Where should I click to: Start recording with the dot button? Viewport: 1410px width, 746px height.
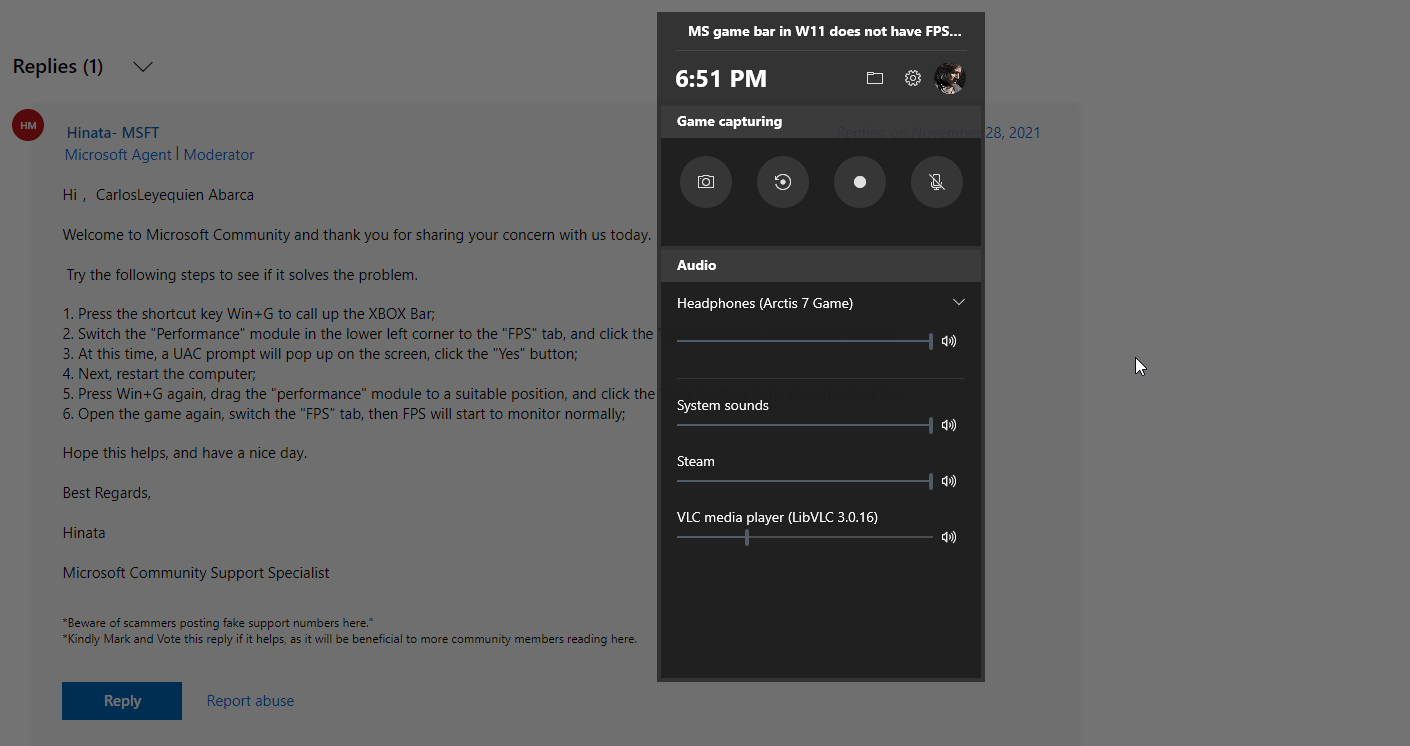click(860, 182)
